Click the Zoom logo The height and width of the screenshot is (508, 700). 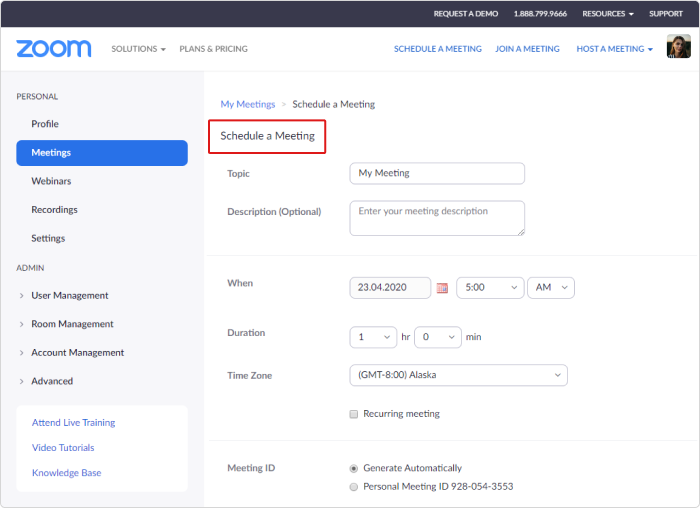(x=54, y=48)
